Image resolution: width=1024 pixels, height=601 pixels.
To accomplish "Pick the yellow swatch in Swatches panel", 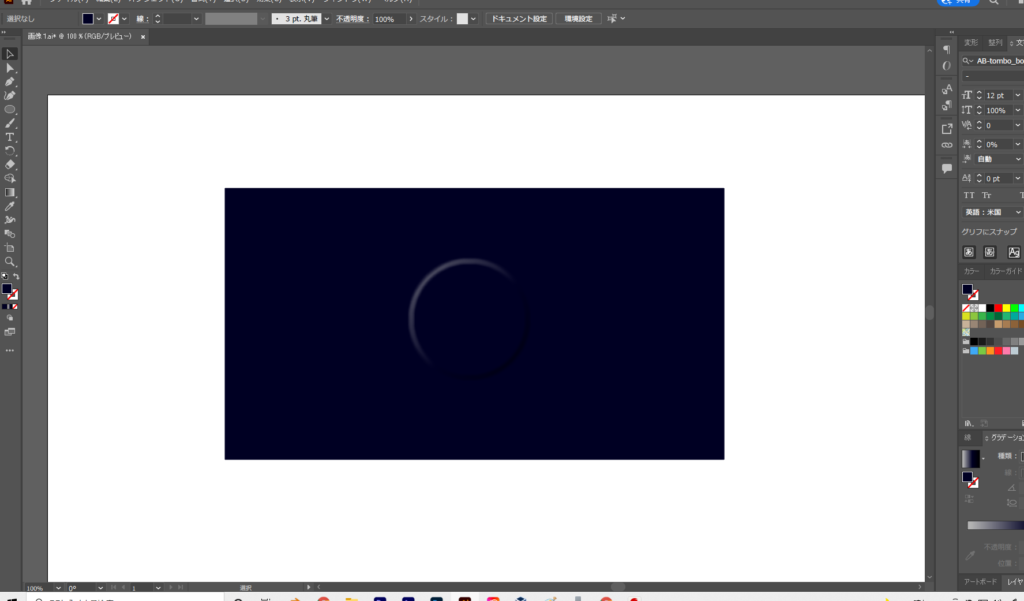I will click(1006, 308).
